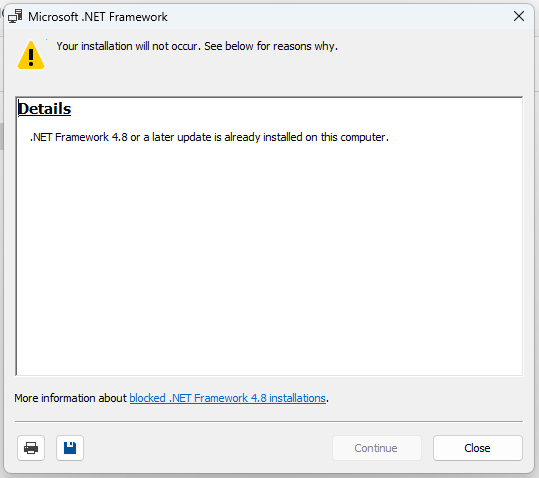Click the 'Microsoft .NET Framework' title text
Screen dimensions: 539x478
coord(98,16)
